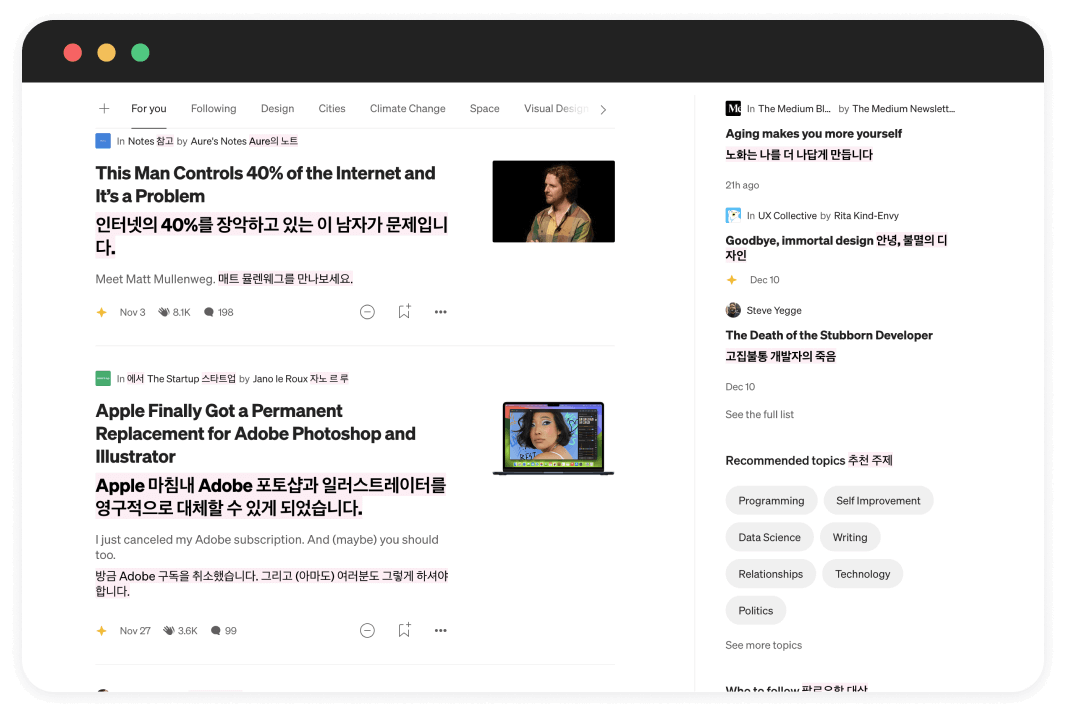Open comments icon showing 198 responses
Image resolution: width=1066 pixels, height=716 pixels.
[209, 312]
